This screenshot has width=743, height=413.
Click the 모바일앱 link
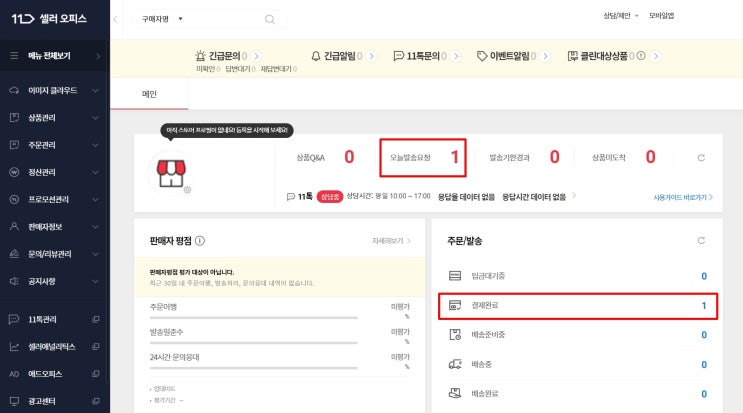pyautogui.click(x=661, y=16)
